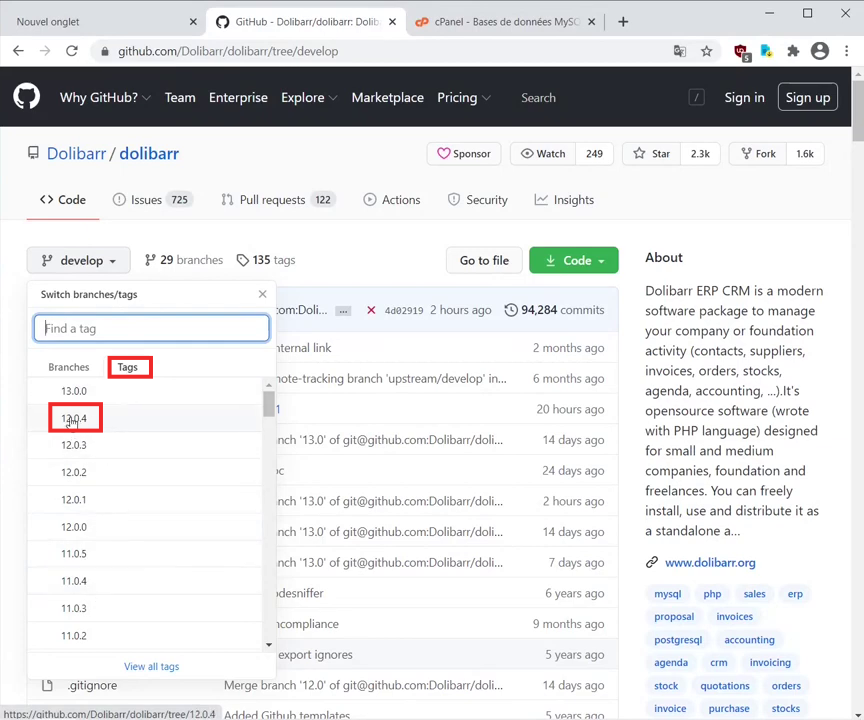Click the Sponsor button

tap(463, 154)
